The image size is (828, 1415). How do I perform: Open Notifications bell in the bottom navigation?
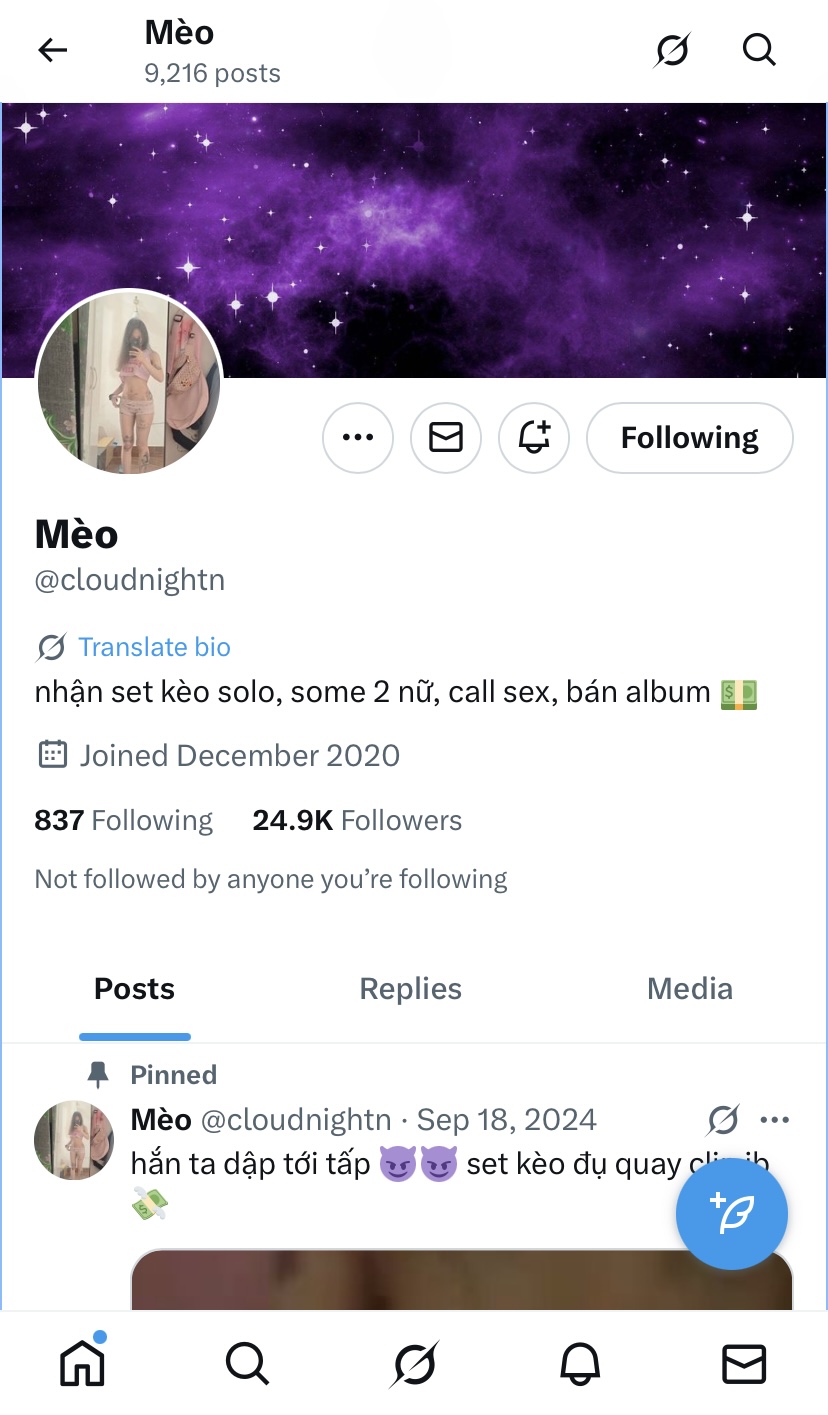click(x=580, y=1363)
